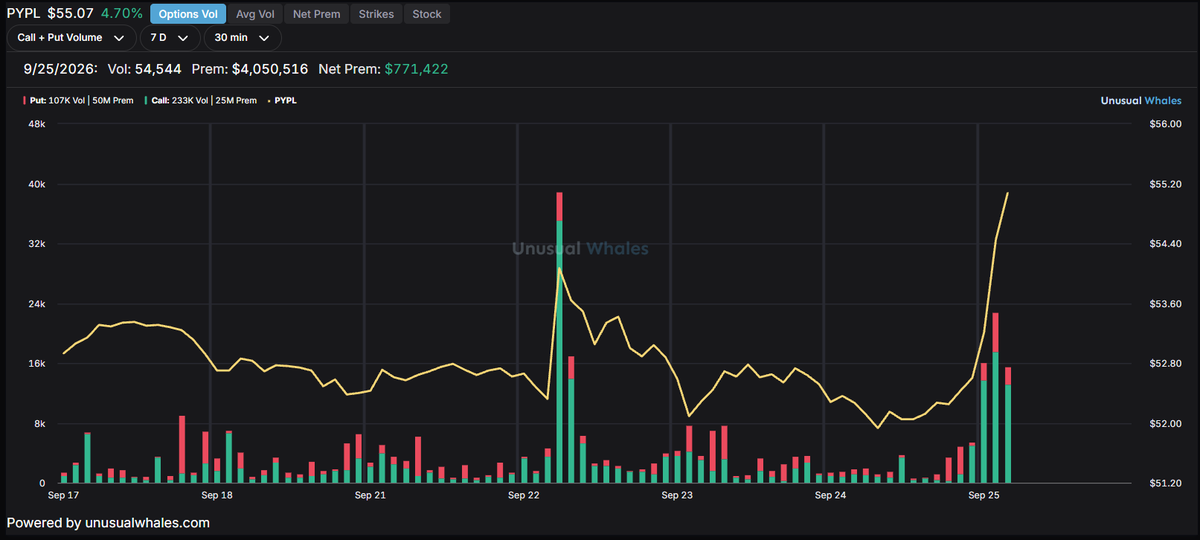
Task: Toggle the Put series in legend
Action: pos(78,100)
